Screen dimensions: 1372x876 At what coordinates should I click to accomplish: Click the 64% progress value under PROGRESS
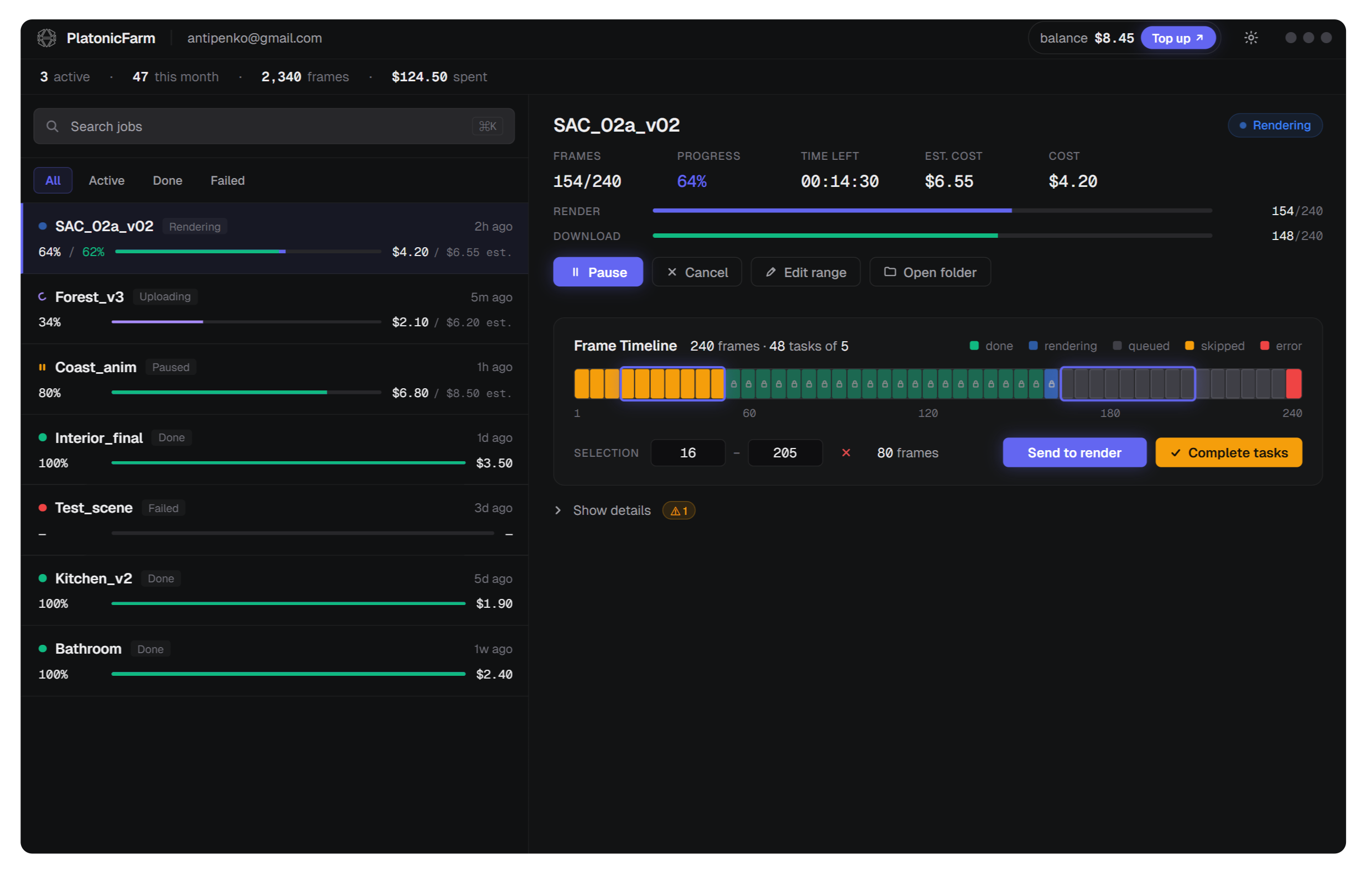click(x=692, y=182)
